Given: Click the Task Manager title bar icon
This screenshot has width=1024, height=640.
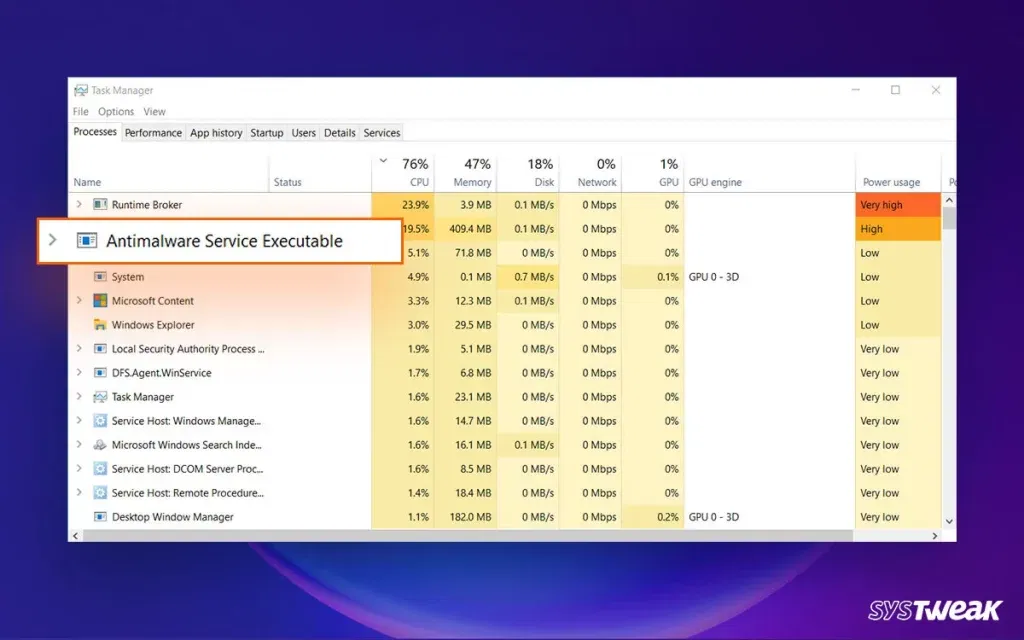Looking at the screenshot, I should tap(81, 90).
